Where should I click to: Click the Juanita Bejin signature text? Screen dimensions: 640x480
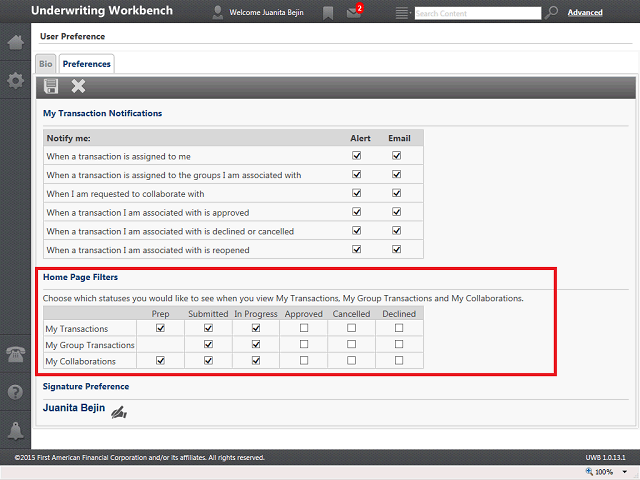74,408
